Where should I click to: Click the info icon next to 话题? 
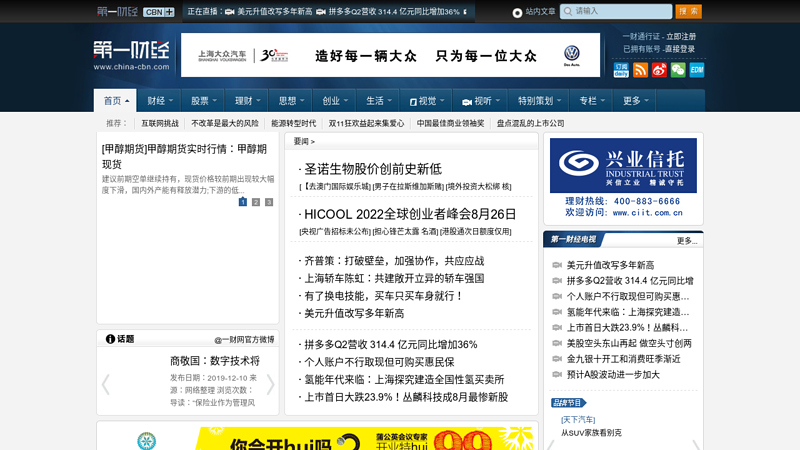coord(110,339)
